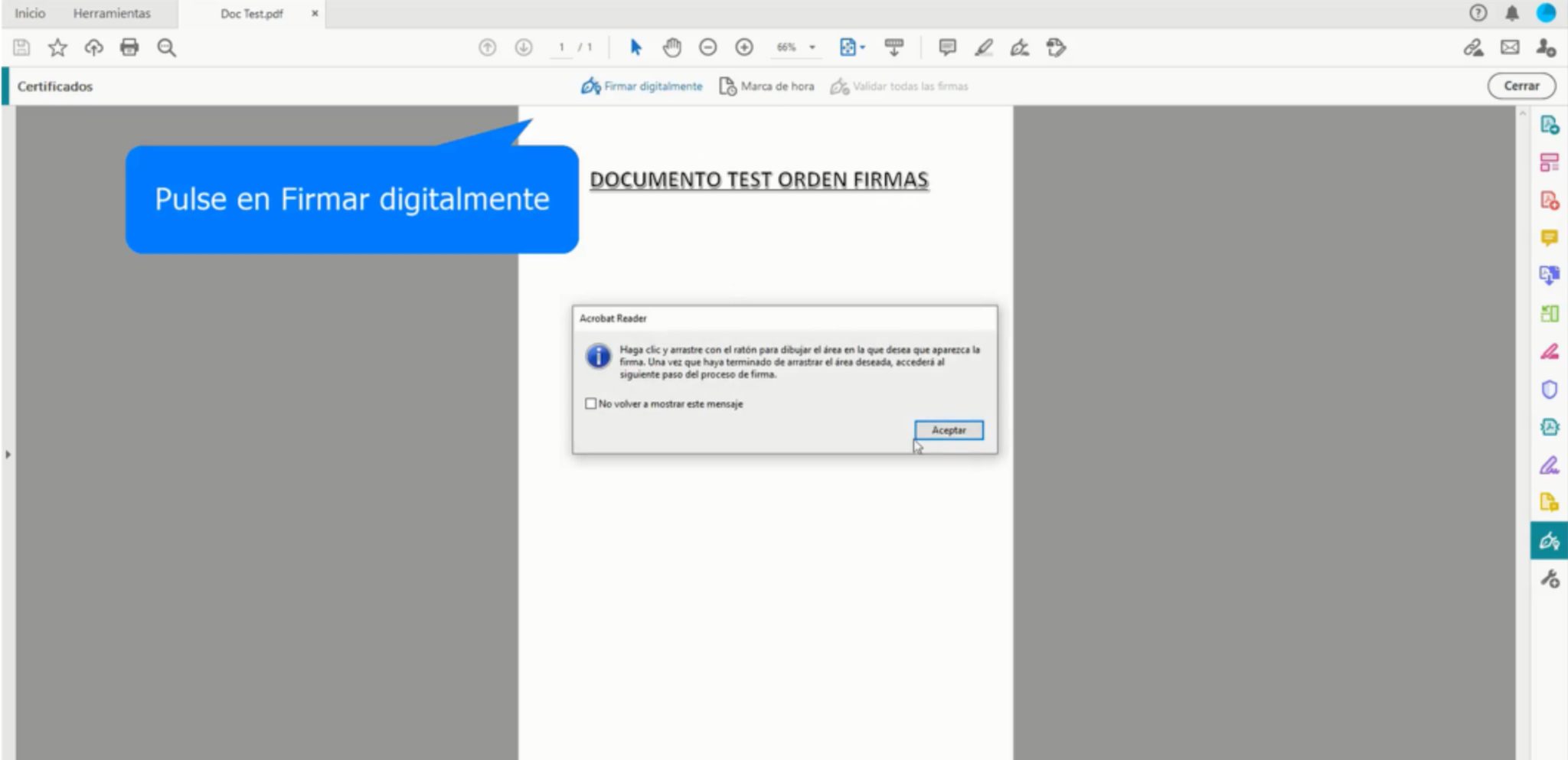Image resolution: width=1568 pixels, height=760 pixels.
Task: Open the search magnifier tool
Action: click(x=168, y=47)
